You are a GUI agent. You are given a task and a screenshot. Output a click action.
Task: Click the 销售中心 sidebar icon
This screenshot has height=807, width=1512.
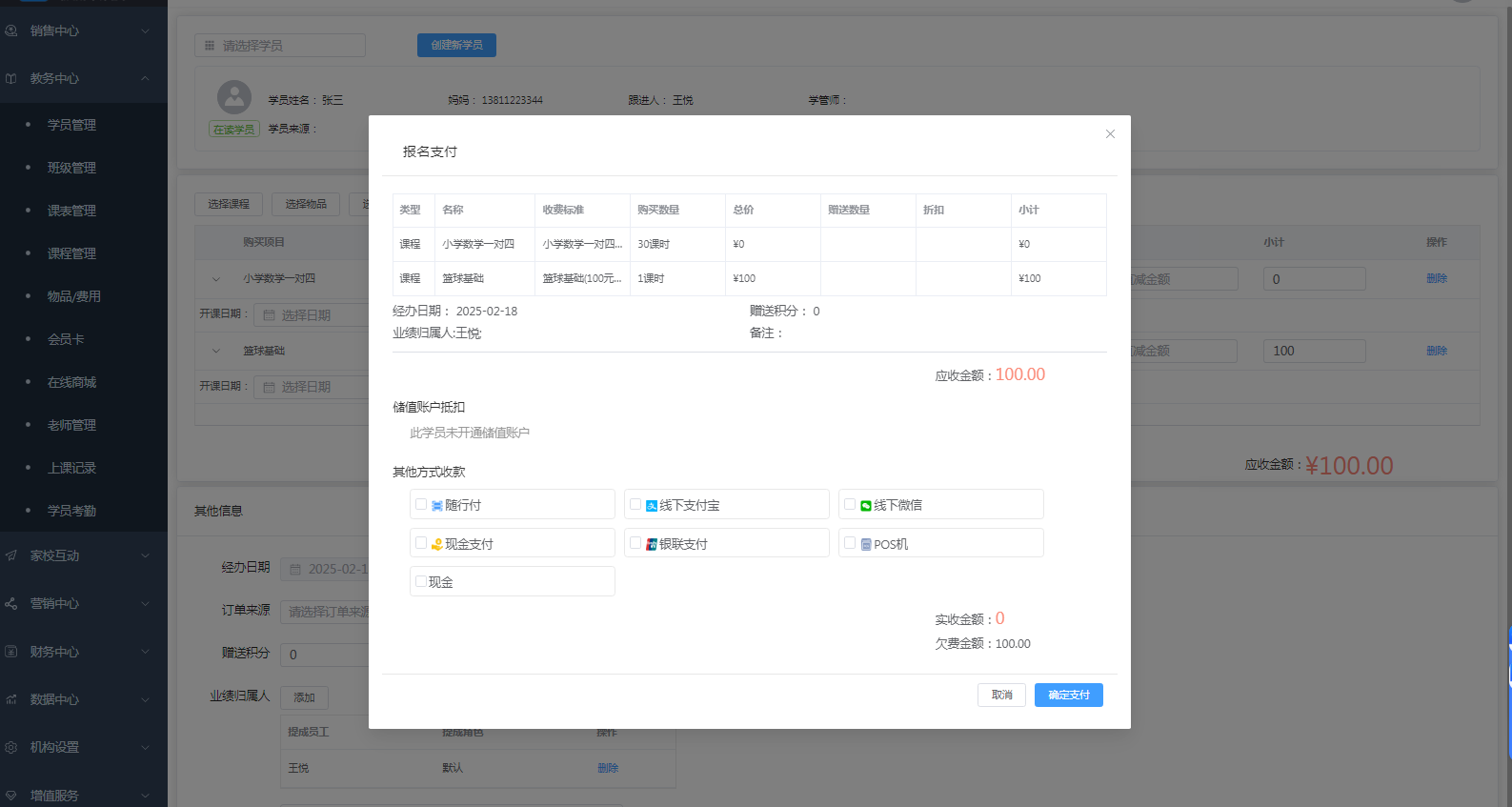click(11, 30)
